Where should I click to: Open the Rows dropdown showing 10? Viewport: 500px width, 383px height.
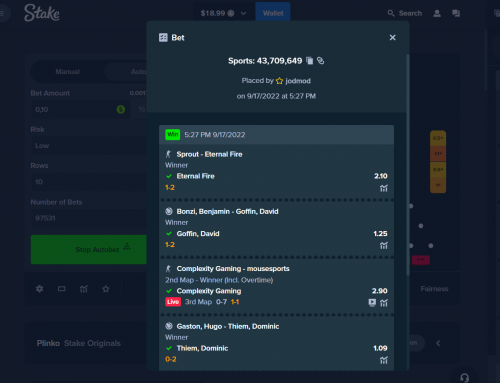click(89, 182)
